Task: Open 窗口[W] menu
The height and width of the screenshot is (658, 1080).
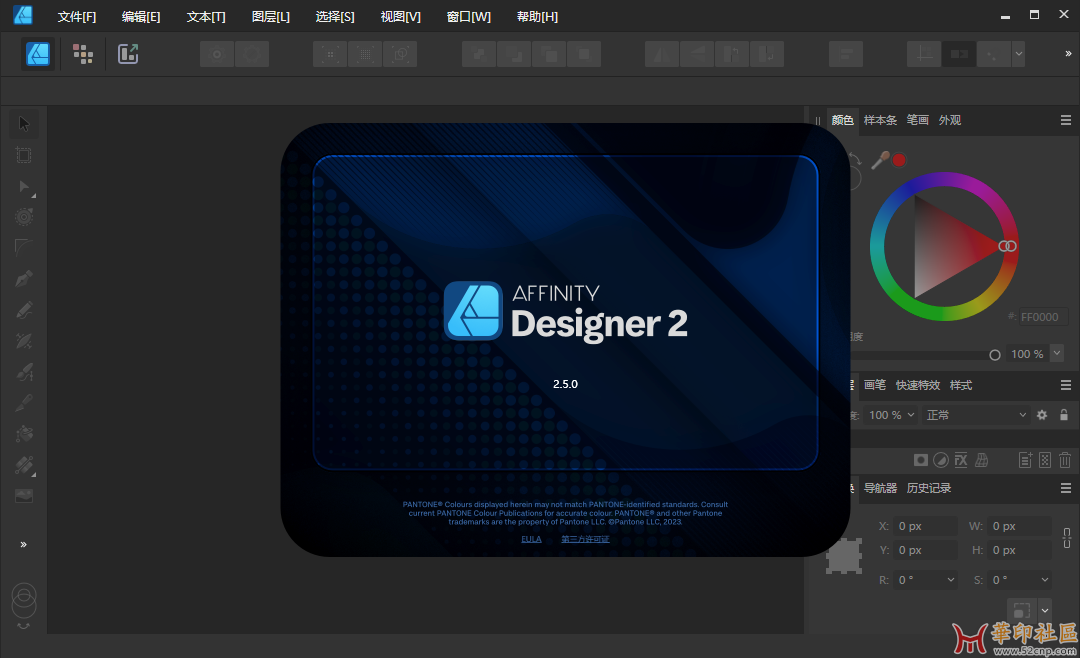Action: click(x=468, y=17)
